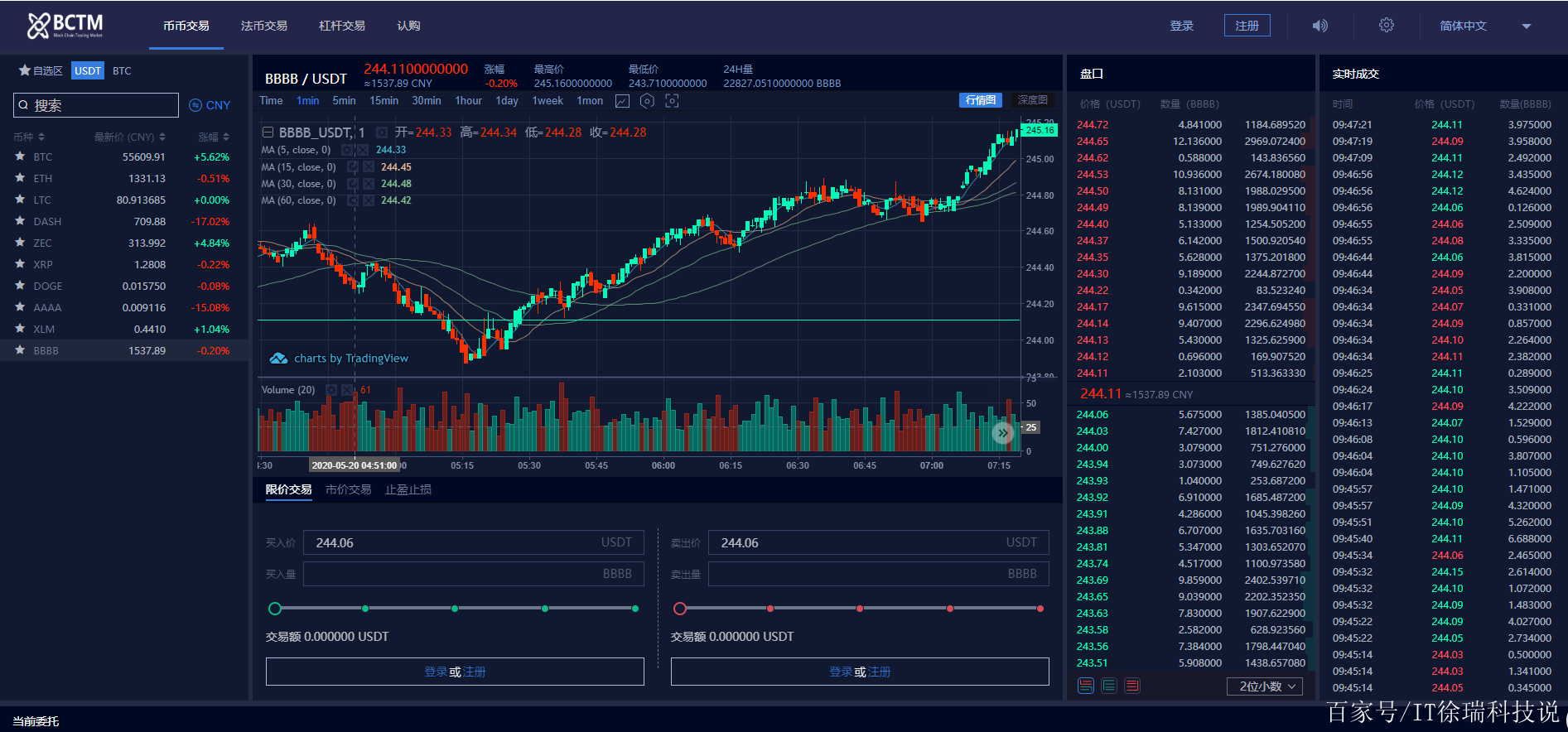Viewport: 1568px width, 732px height.
Task: Open chart settings hexagon icon
Action: (x=648, y=101)
